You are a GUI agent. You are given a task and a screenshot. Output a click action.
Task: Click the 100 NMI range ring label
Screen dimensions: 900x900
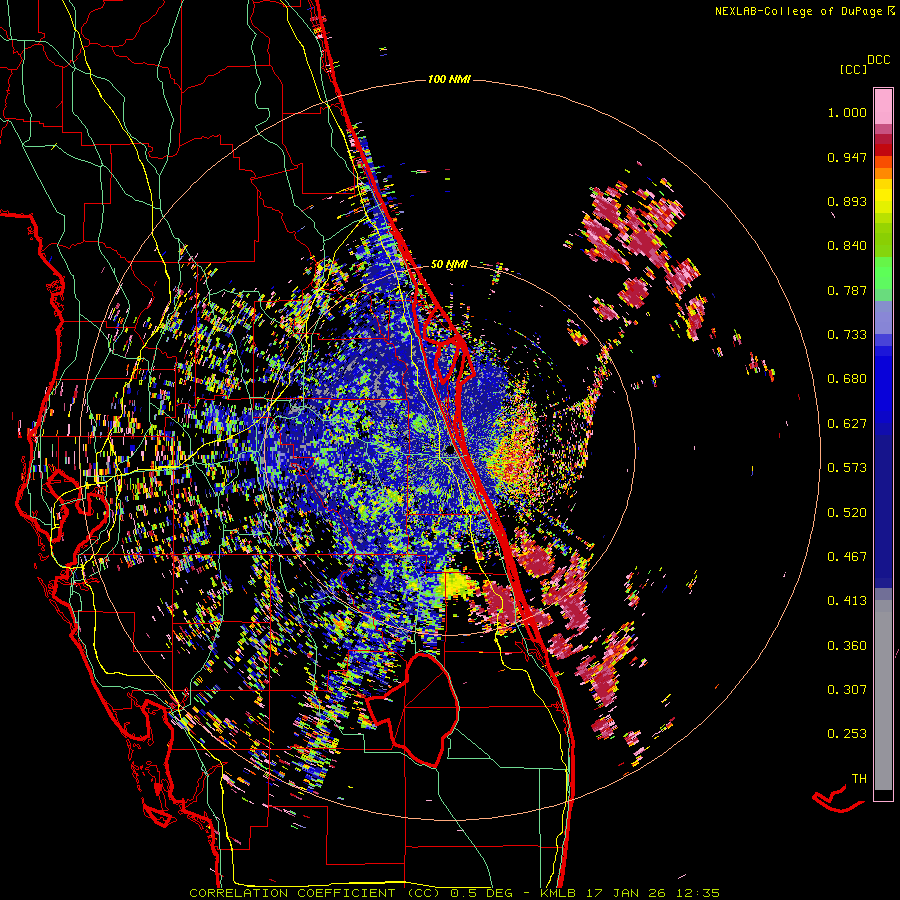[x=449, y=79]
